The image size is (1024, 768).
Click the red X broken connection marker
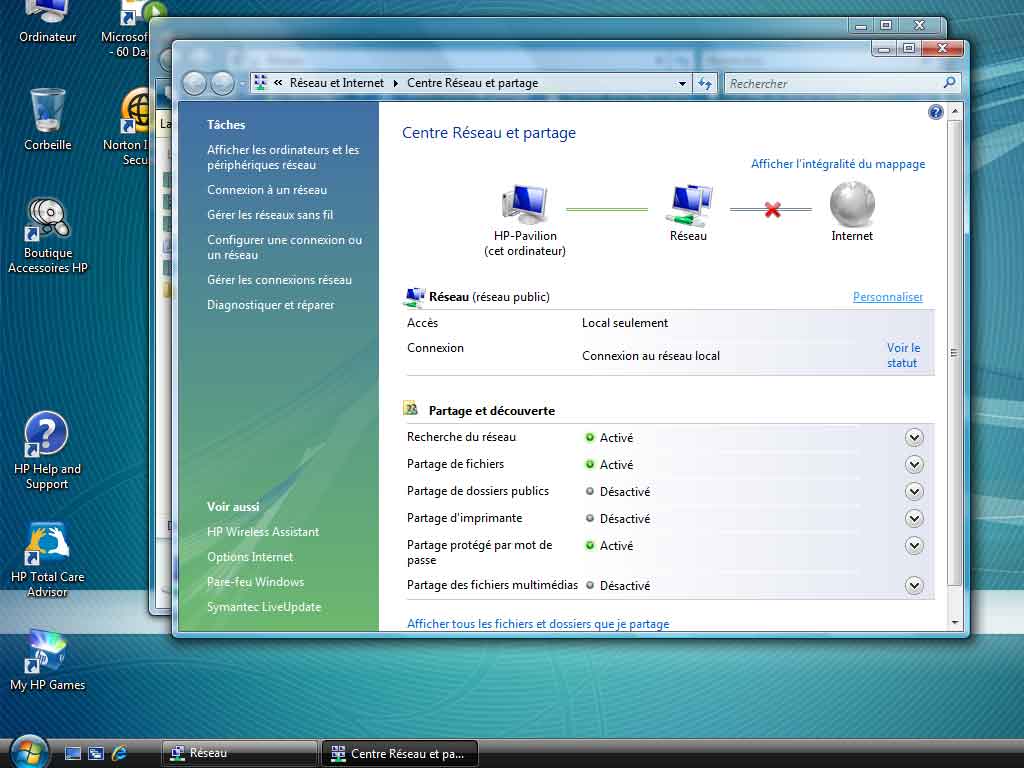771,209
